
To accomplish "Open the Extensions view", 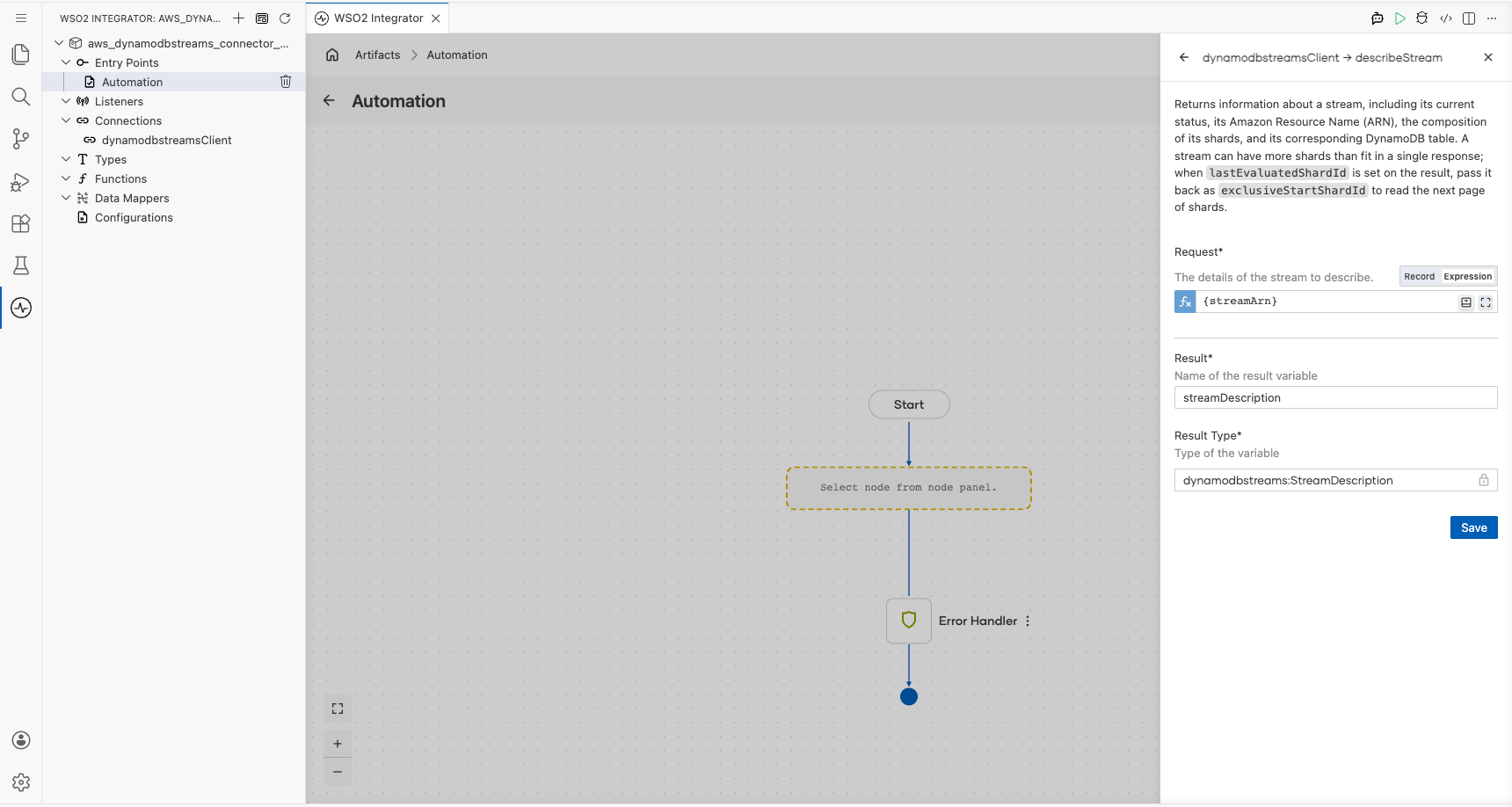I will point(21,223).
